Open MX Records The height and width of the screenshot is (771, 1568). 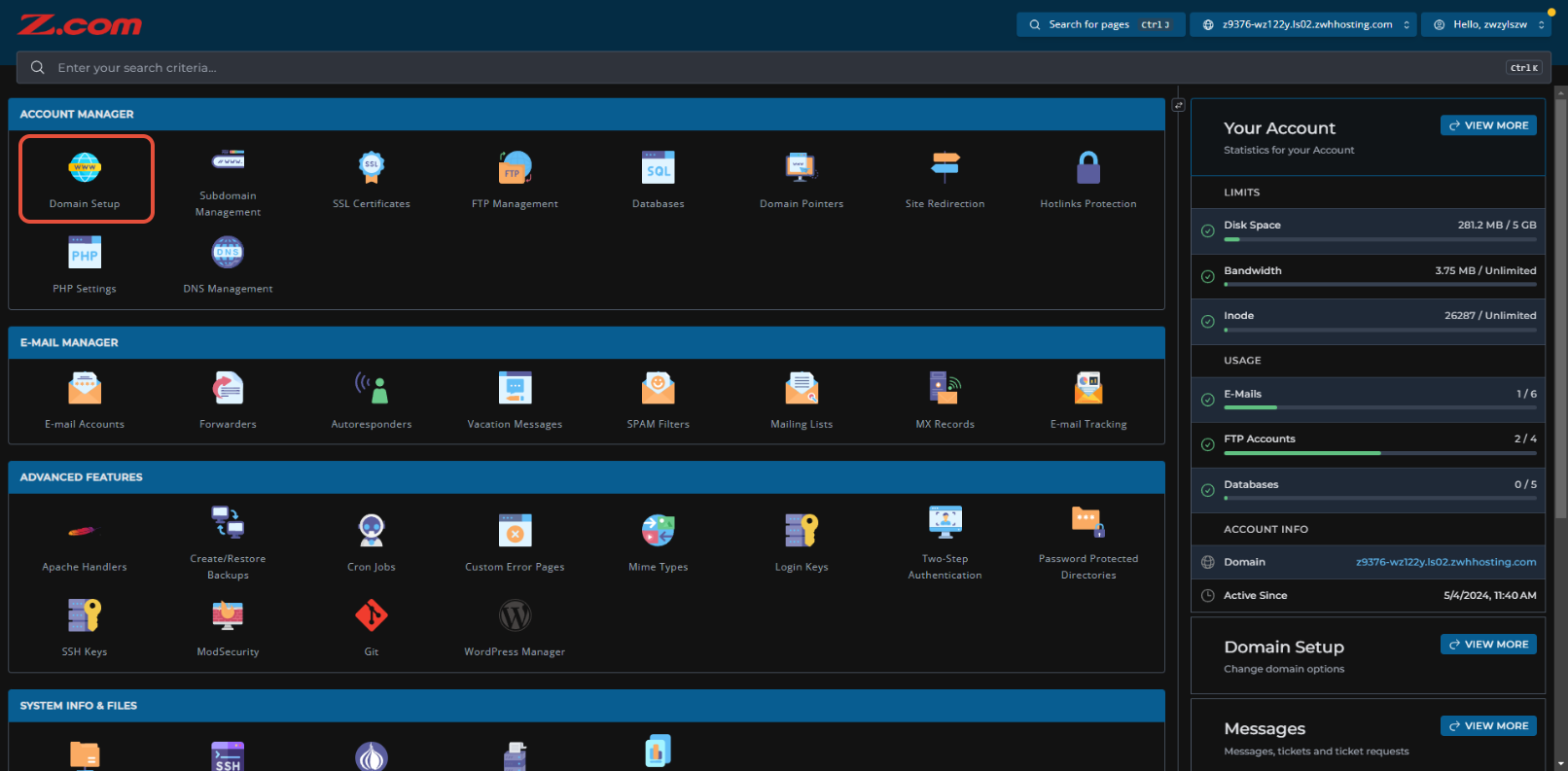coord(944,401)
